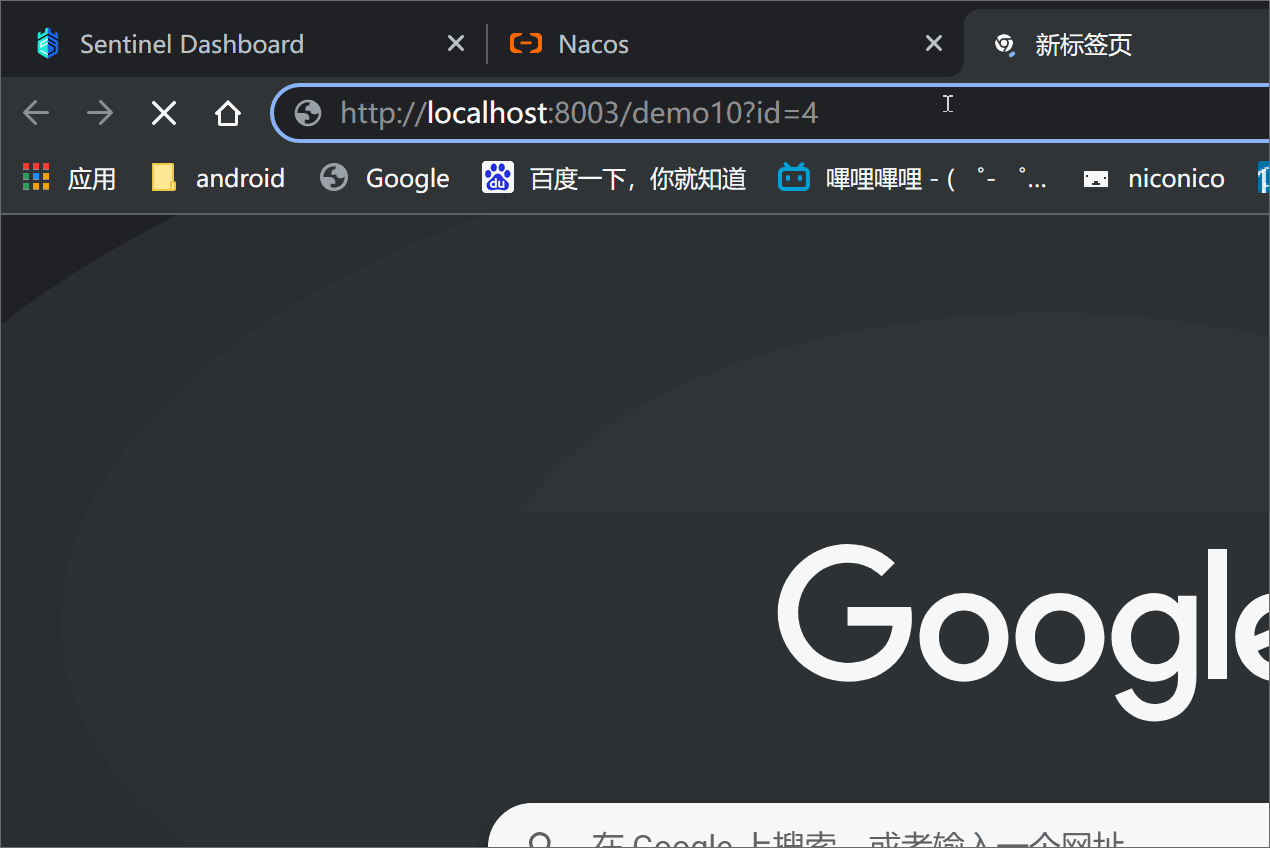Open the Home page button

pos(228,113)
